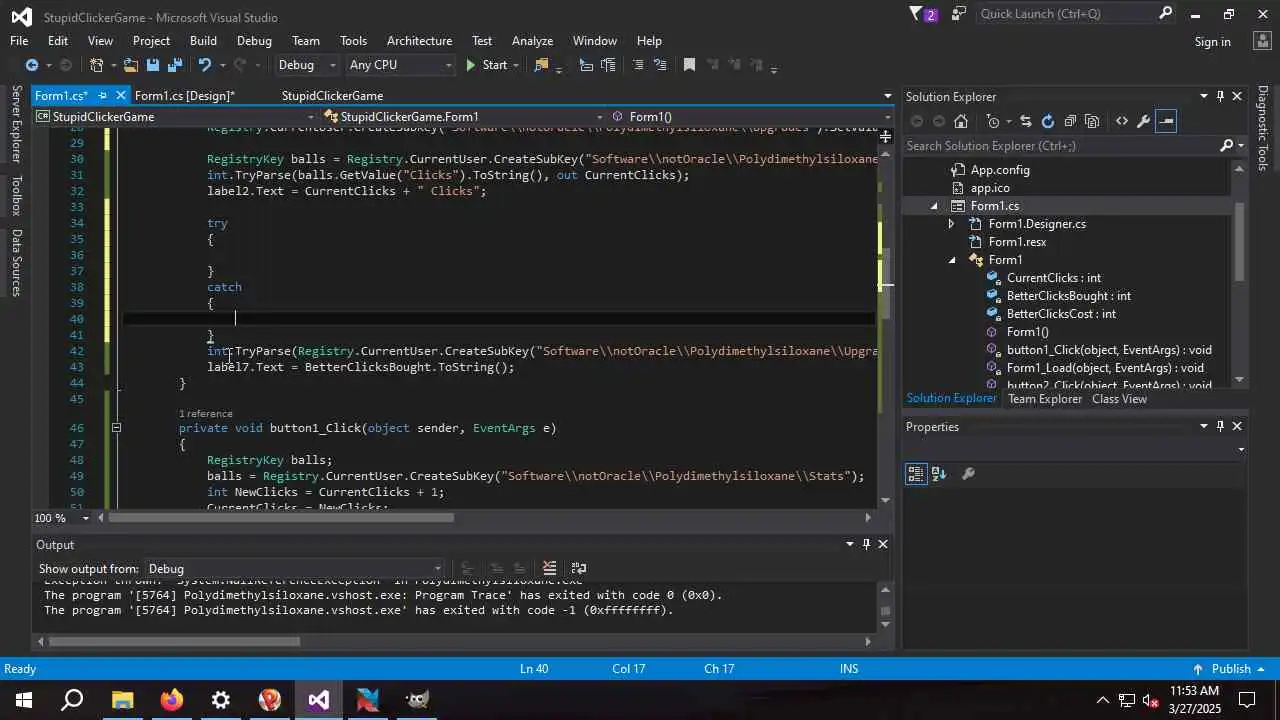Viewport: 1280px width, 720px height.
Task: Uncomment the selected lines icon
Action: [x=660, y=65]
